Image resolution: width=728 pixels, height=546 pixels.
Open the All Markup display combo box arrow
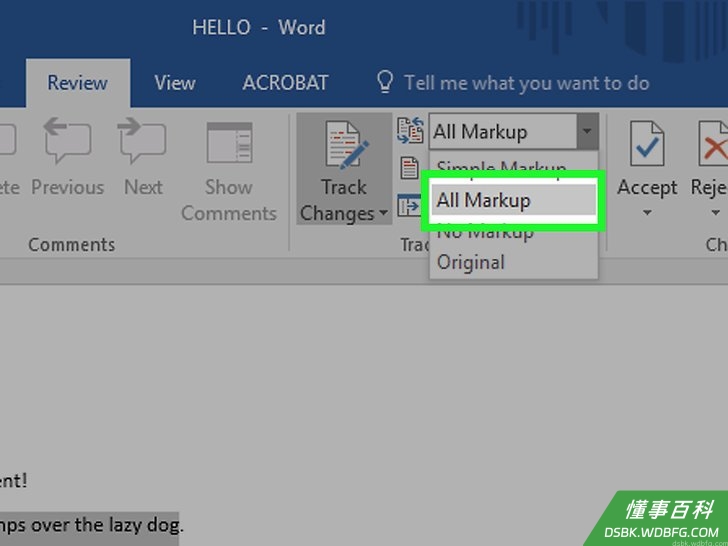[587, 131]
